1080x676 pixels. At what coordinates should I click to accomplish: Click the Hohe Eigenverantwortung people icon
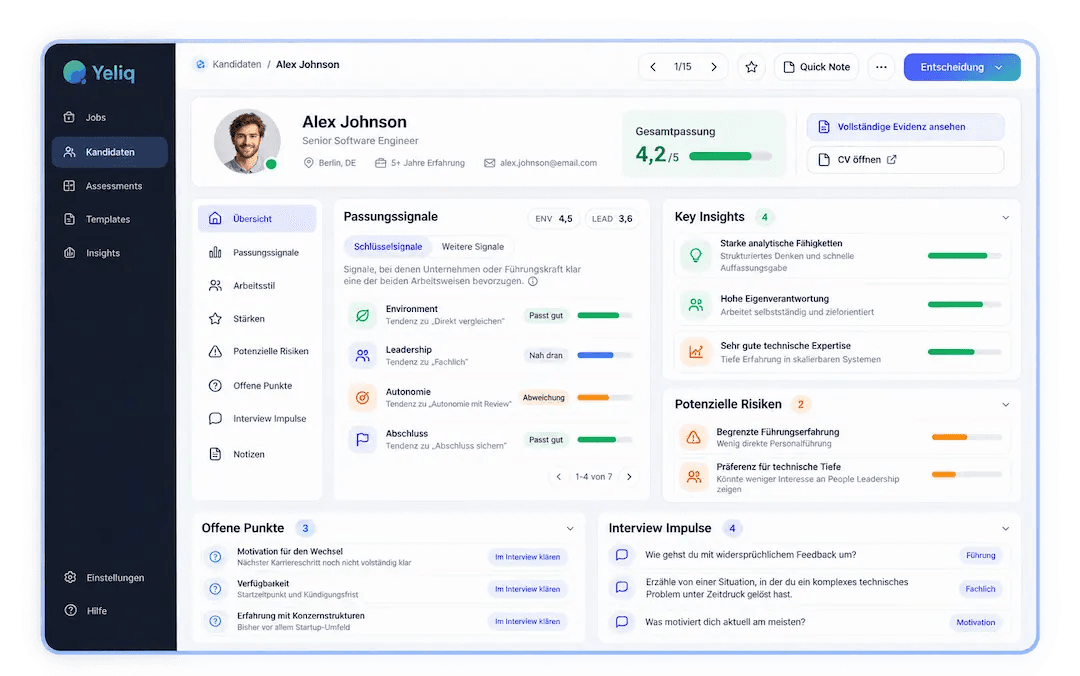click(696, 305)
